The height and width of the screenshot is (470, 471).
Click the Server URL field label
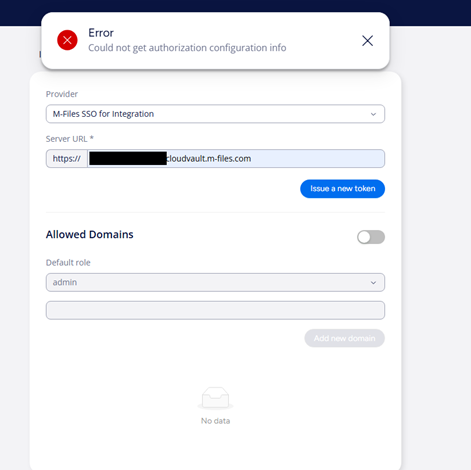click(70, 139)
